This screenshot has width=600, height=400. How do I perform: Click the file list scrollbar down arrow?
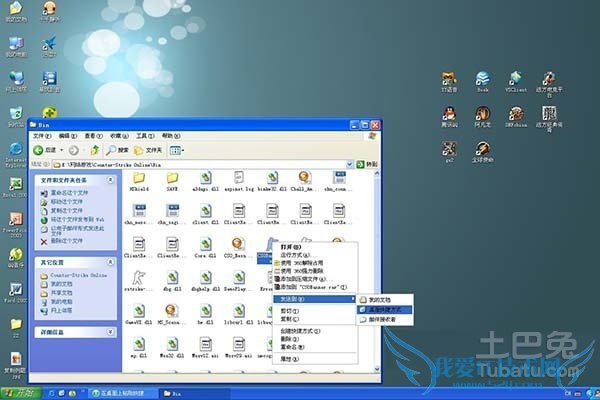coord(377,369)
